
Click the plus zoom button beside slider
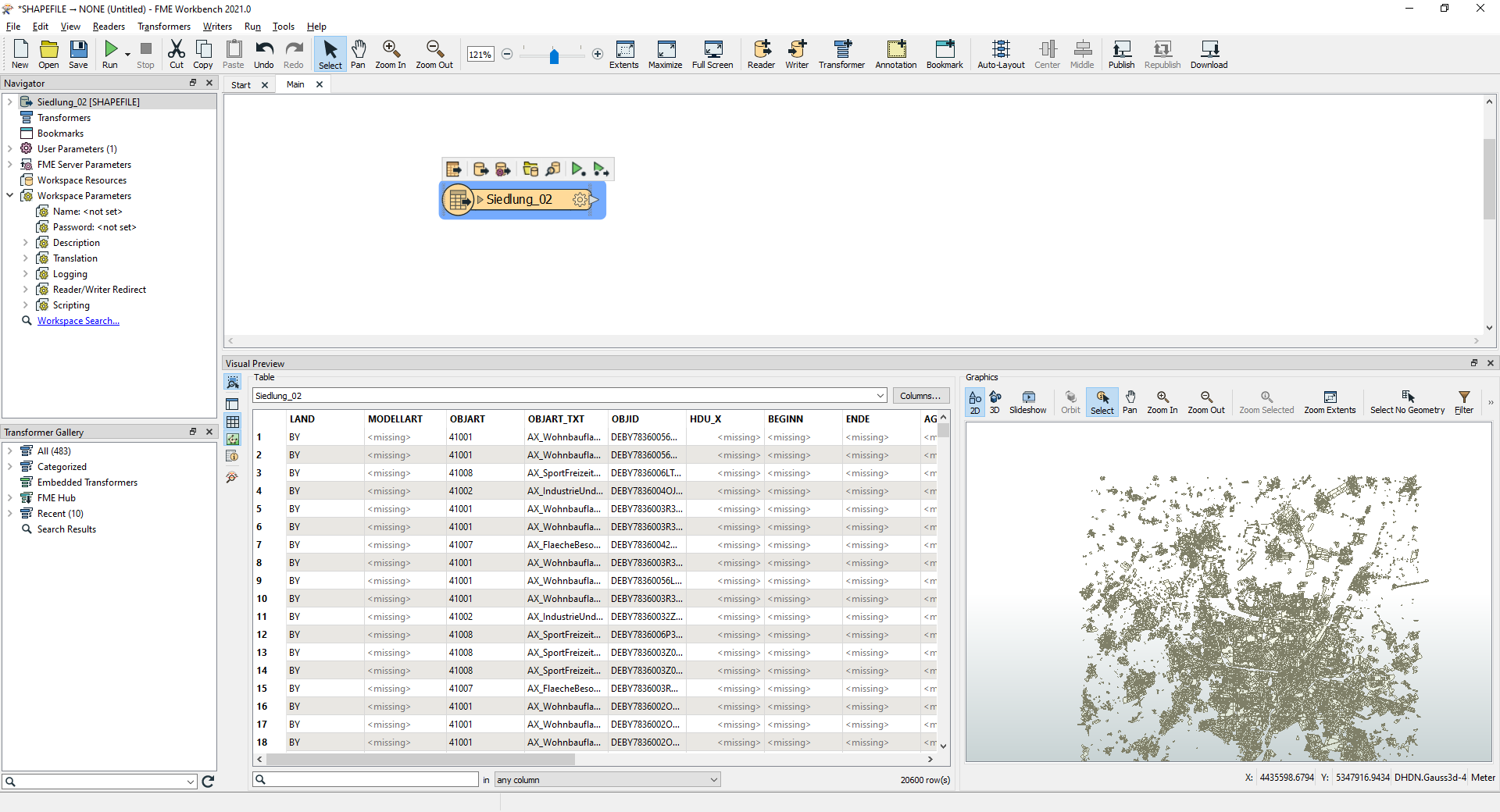coord(598,54)
